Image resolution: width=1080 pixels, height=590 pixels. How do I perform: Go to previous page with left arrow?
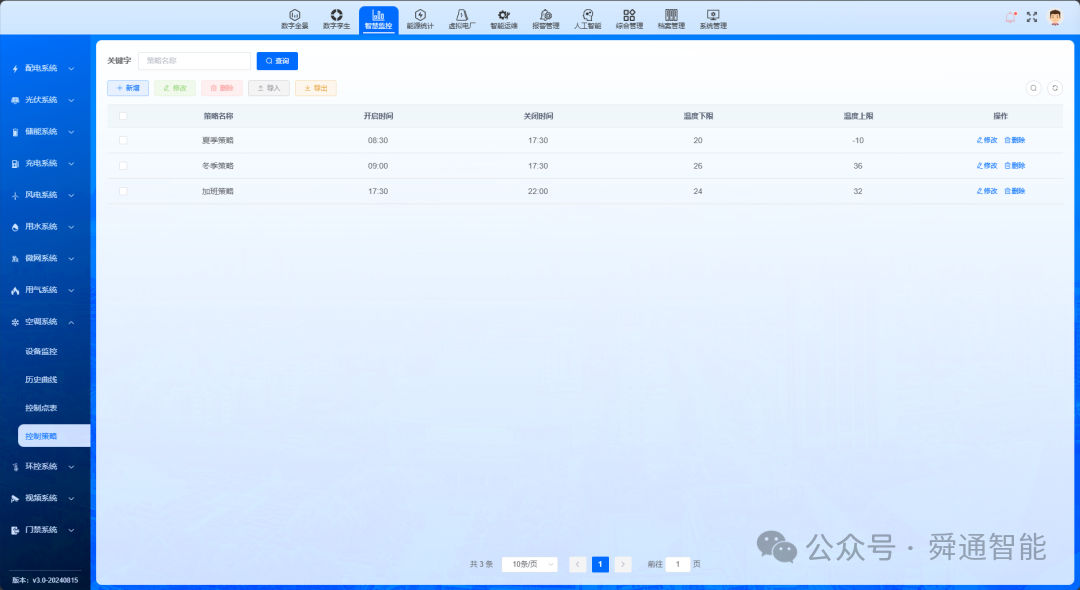[x=577, y=565]
